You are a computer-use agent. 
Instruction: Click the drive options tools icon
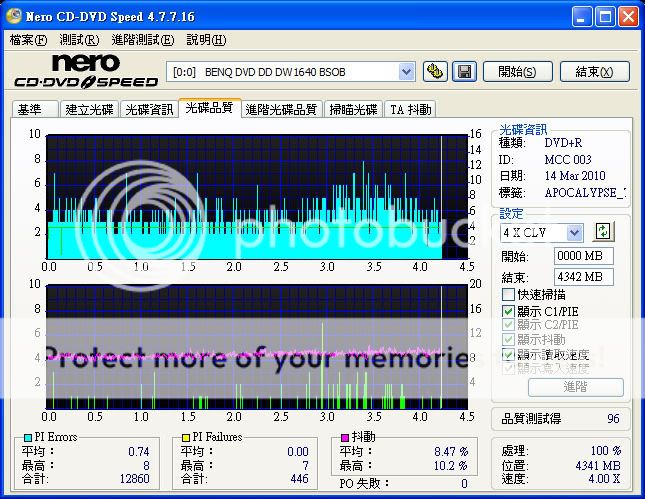pyautogui.click(x=435, y=72)
